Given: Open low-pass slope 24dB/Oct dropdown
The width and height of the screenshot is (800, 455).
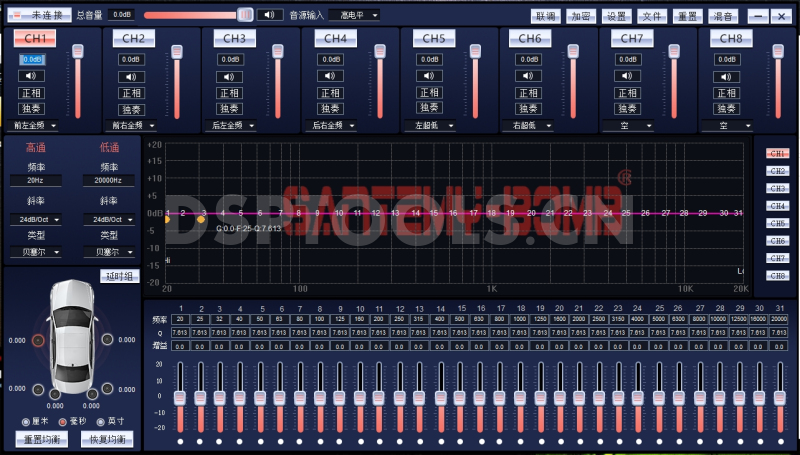Looking at the screenshot, I should [x=109, y=219].
